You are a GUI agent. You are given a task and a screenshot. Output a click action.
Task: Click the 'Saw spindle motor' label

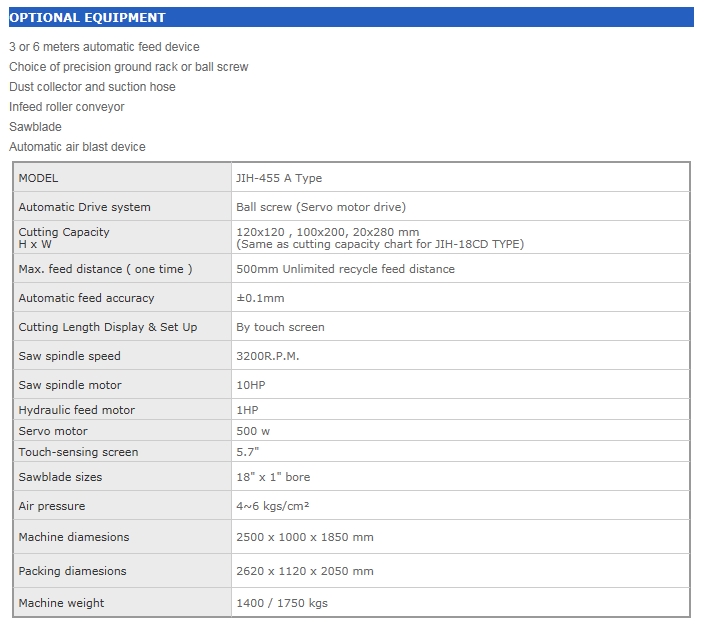click(70, 385)
